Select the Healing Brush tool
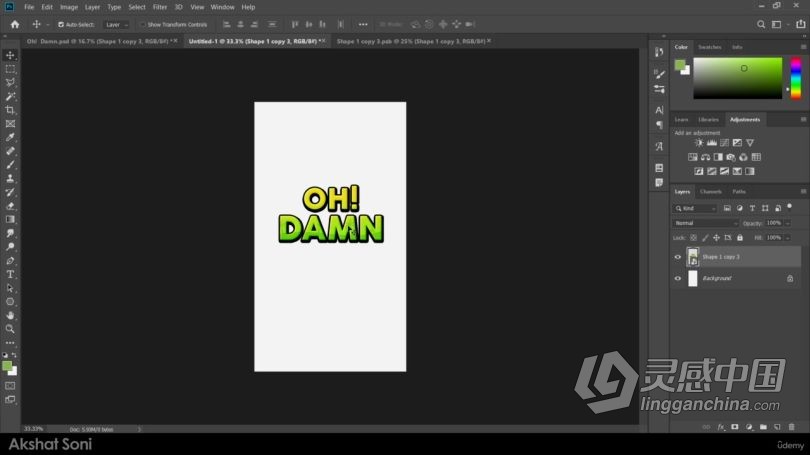The width and height of the screenshot is (810, 455). (x=10, y=151)
